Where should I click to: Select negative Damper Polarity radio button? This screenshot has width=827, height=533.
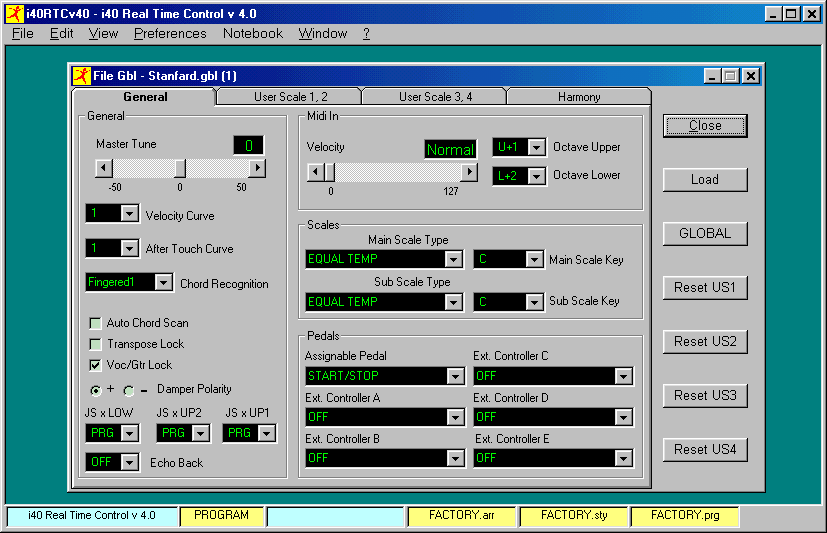[129, 390]
